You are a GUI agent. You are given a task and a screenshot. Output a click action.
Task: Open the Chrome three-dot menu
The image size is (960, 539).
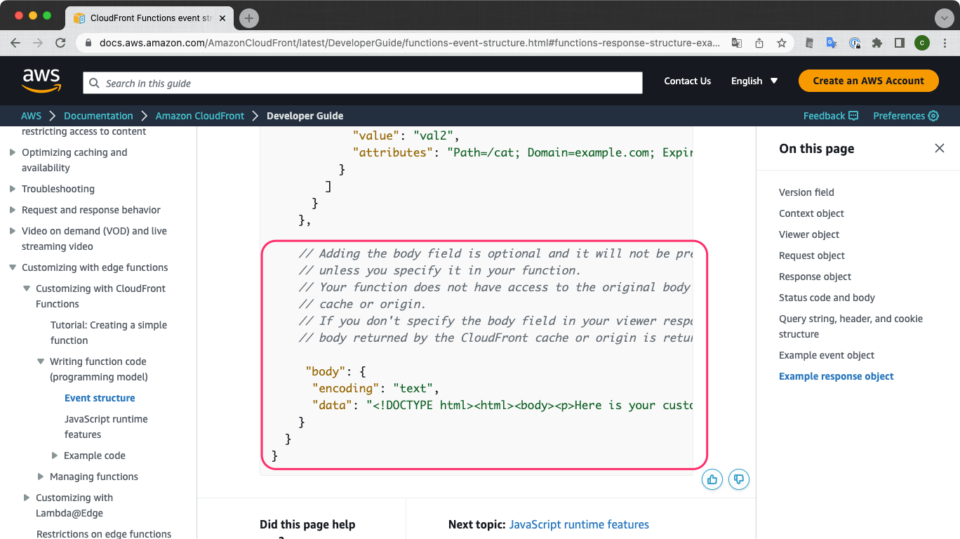945,43
